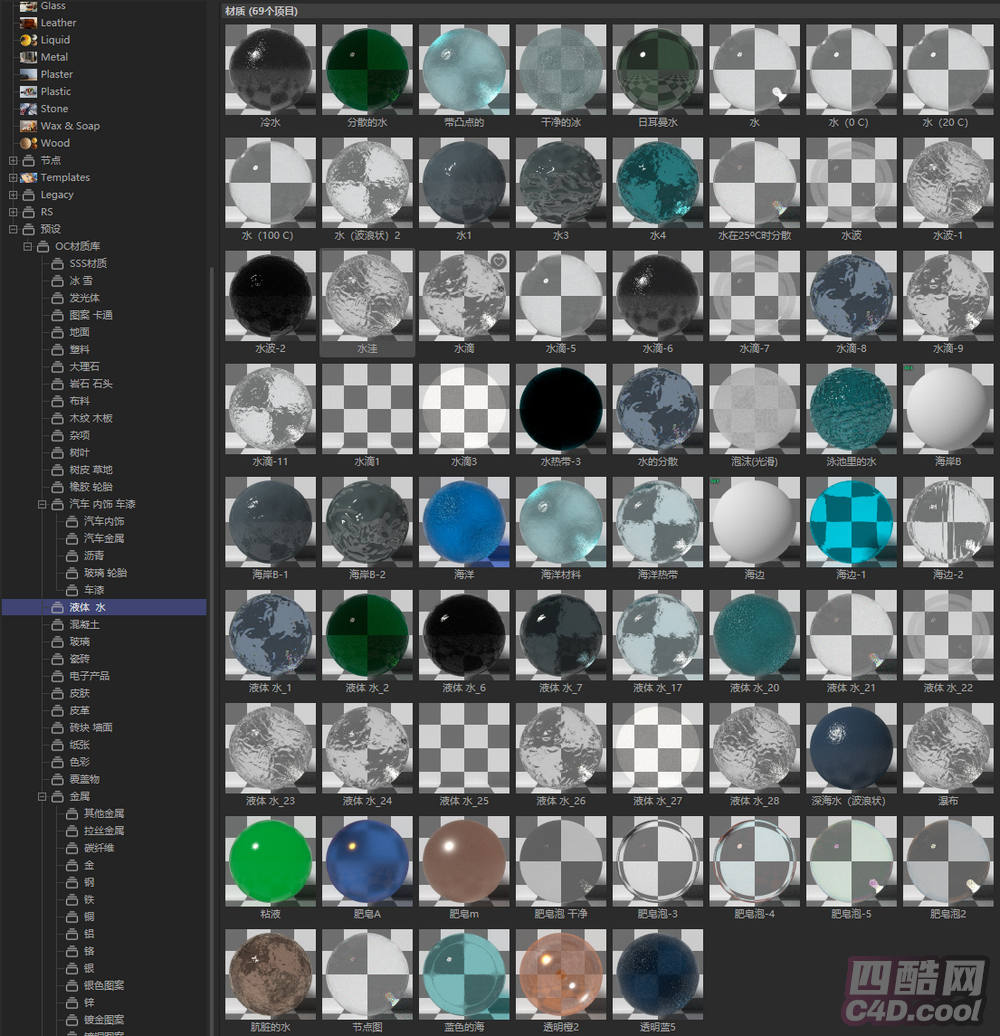Click the Leather category icon
Screen dimensions: 1000x1036
pos(28,22)
